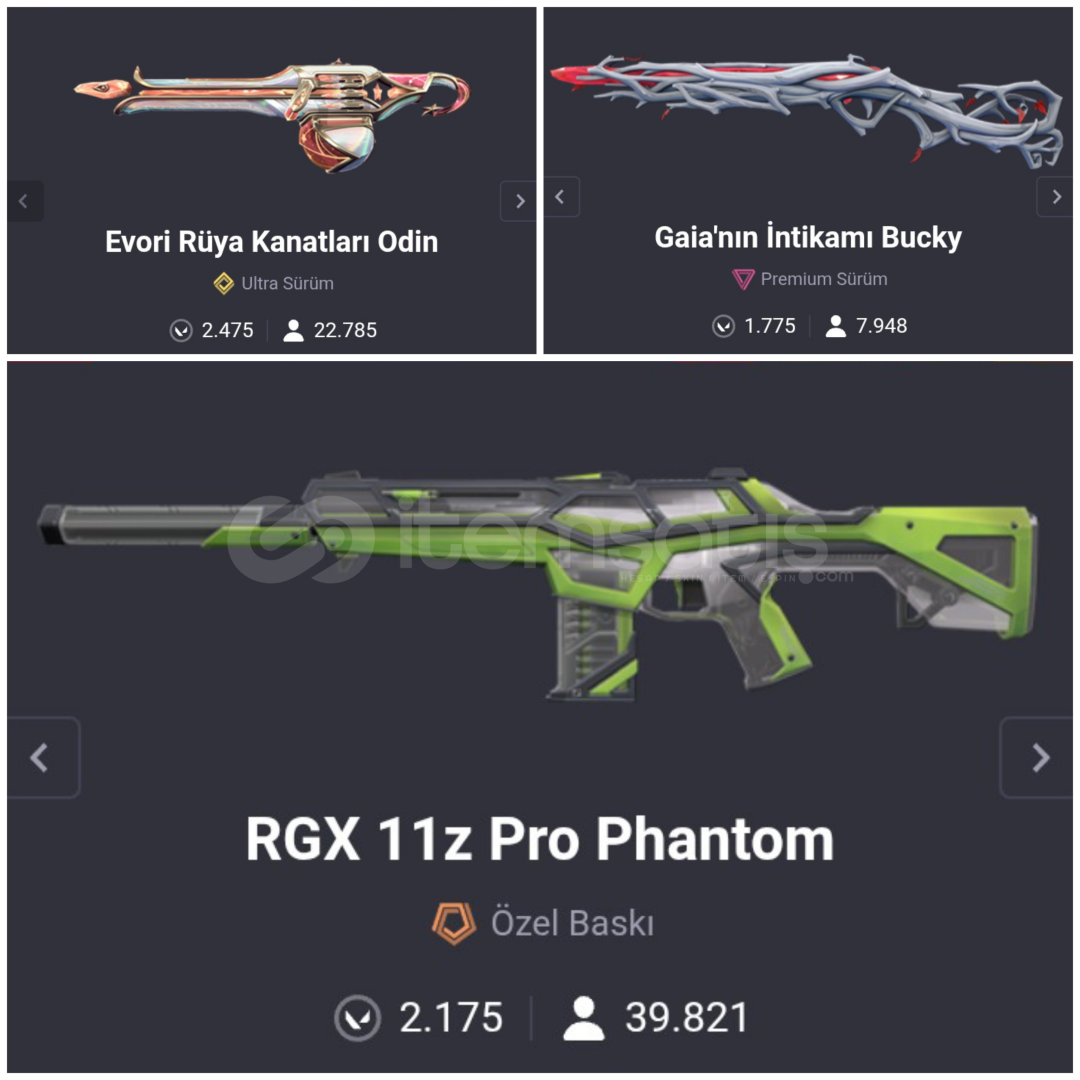Viewport: 1080px width, 1080px height.
Task: Click the Valorant Points icon beside 2.175
Action: (x=357, y=1018)
